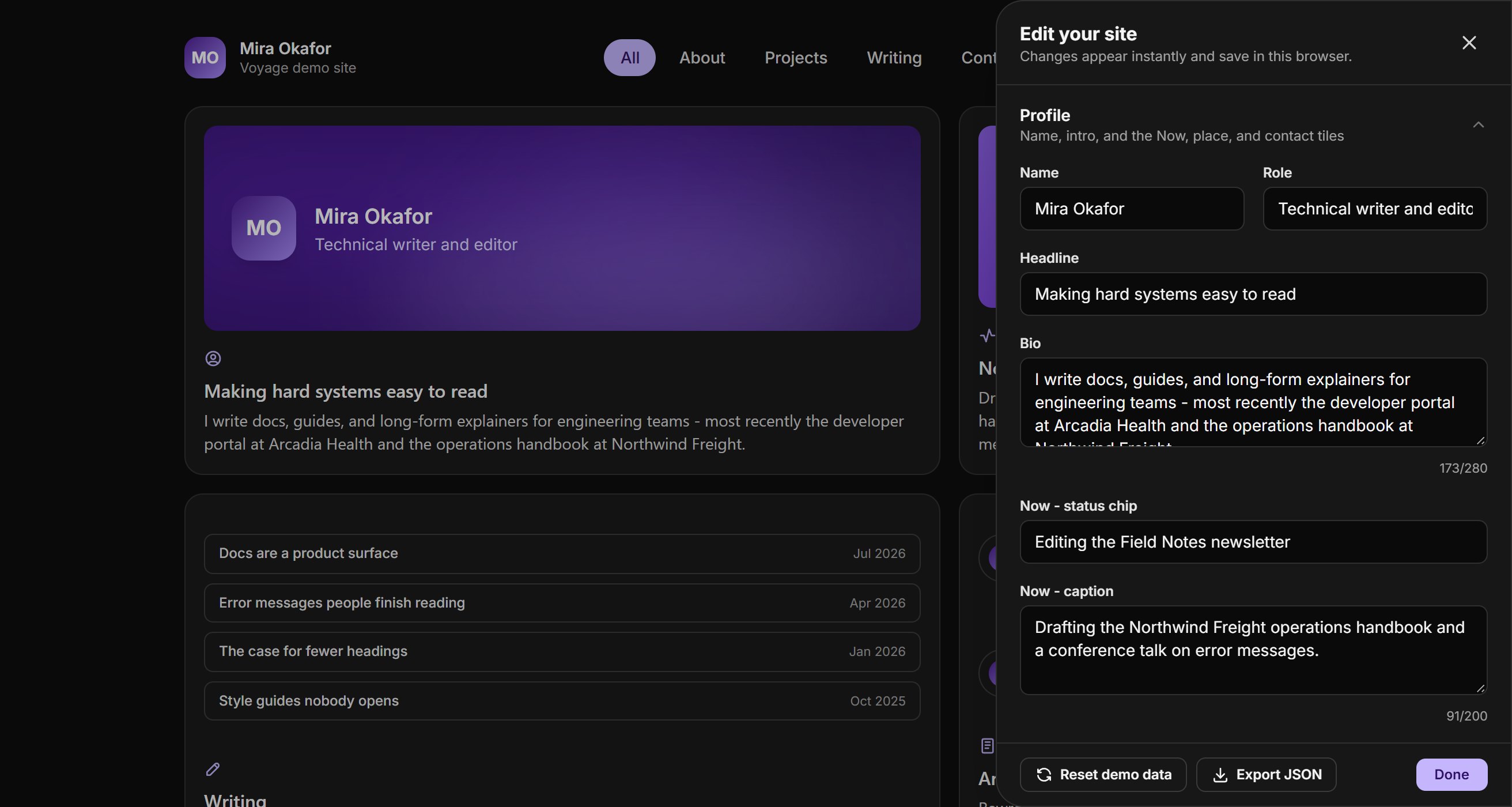
Task: Click the Jul 2026 date label
Action: [879, 553]
